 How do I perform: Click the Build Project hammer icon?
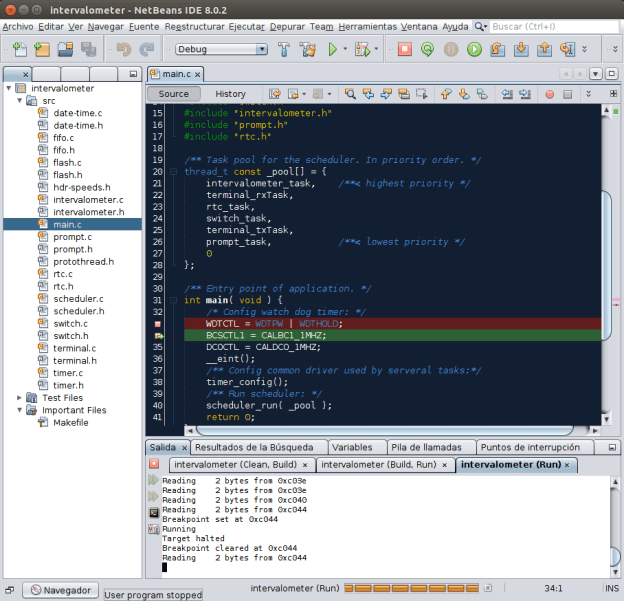pos(283,48)
